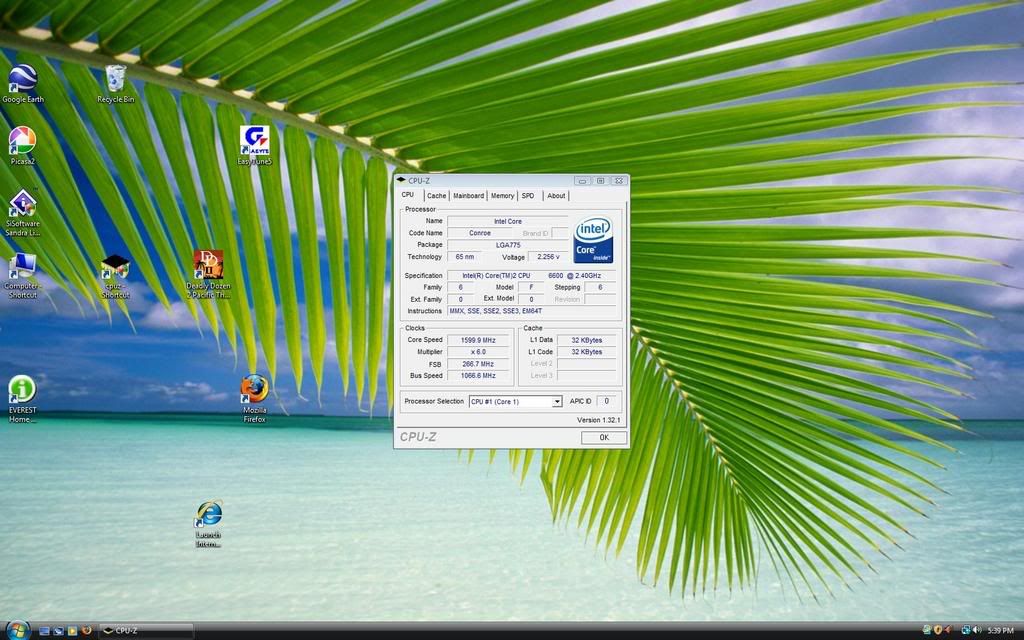The image size is (1024, 640).
Task: Switch to the CPU tab
Action: point(408,195)
